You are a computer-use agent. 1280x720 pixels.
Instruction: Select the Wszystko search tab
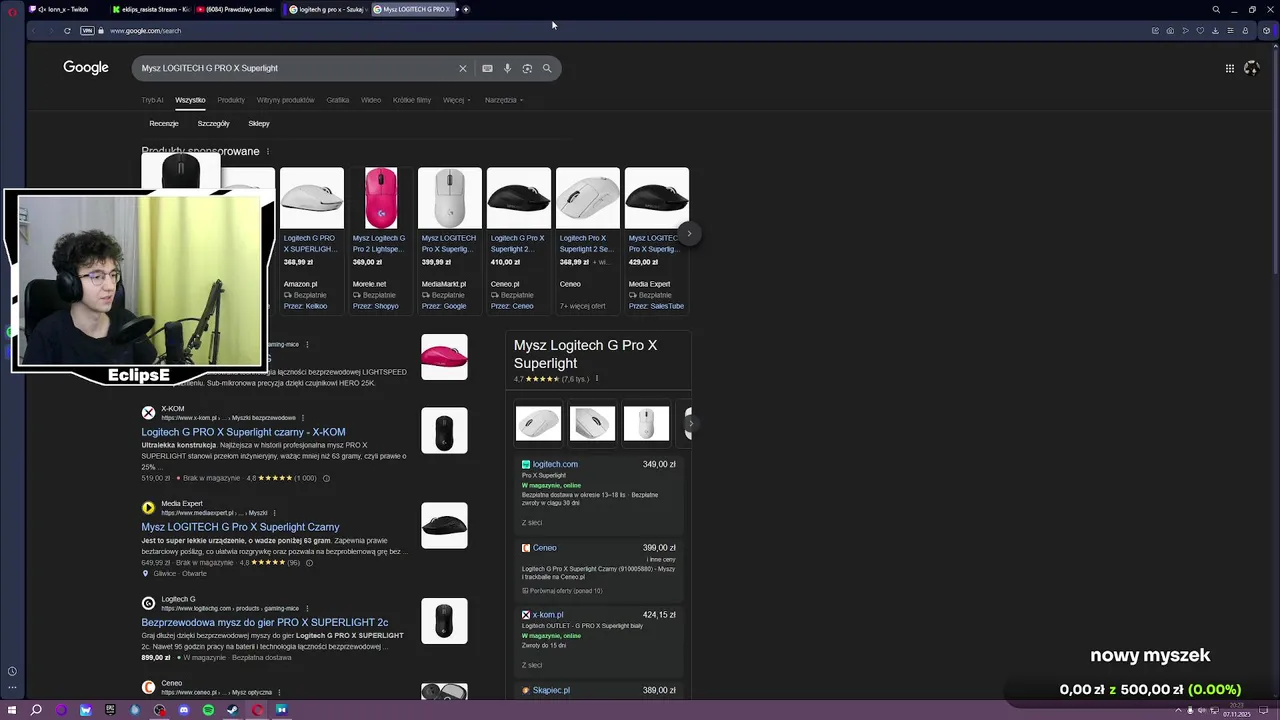(x=190, y=100)
